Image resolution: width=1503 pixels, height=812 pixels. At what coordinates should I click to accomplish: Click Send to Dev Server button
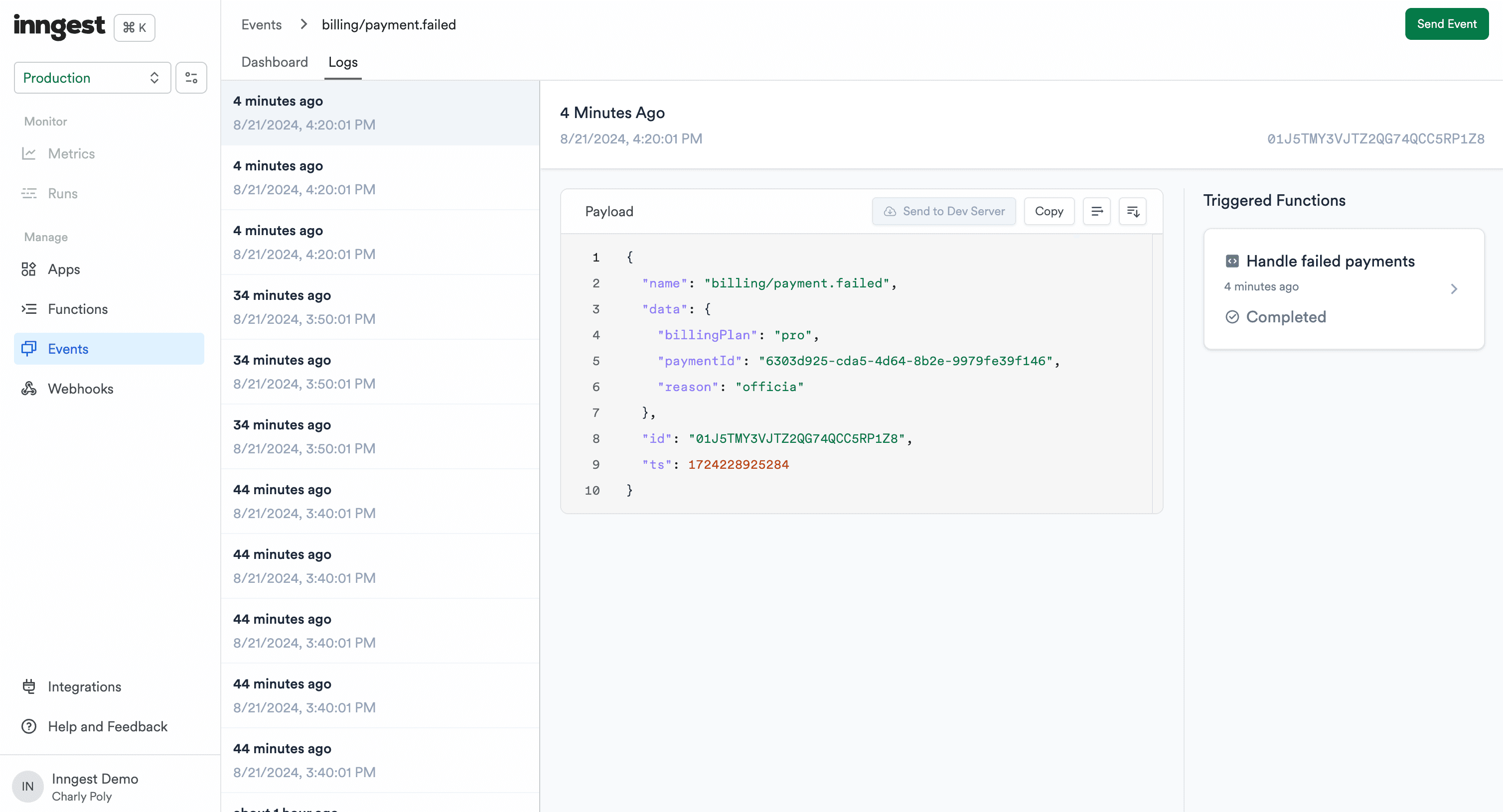point(944,211)
